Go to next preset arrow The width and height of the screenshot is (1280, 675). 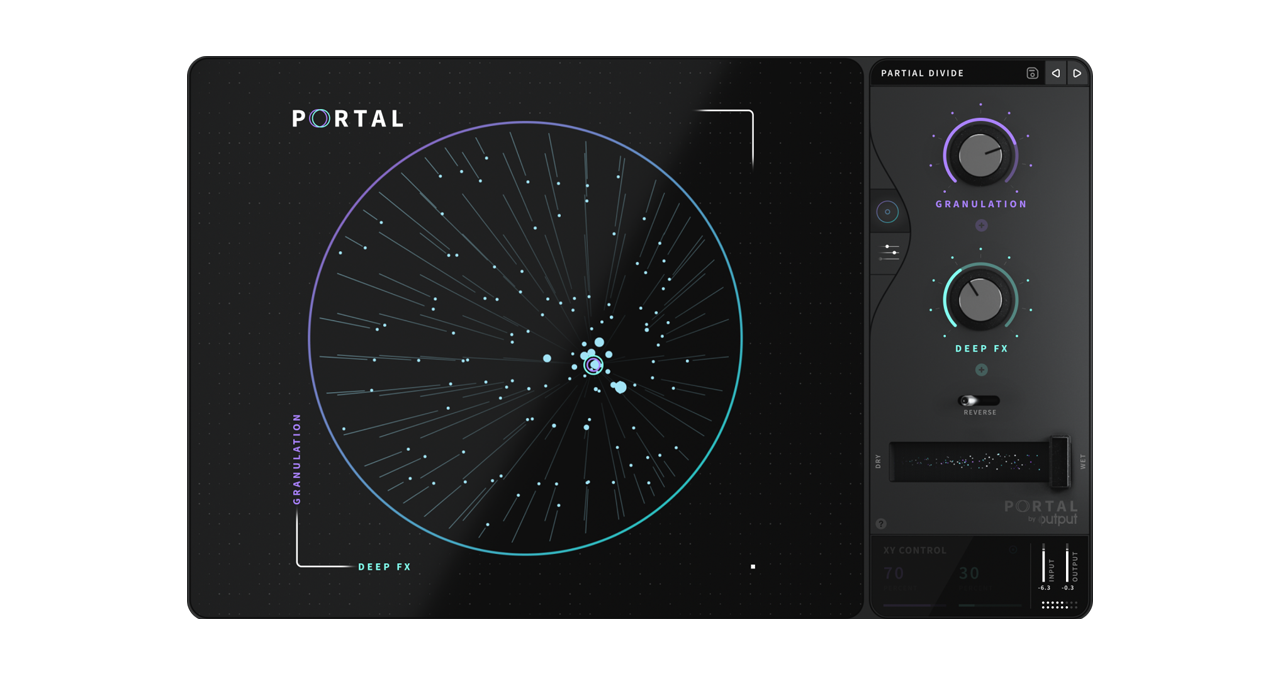(x=1077, y=73)
